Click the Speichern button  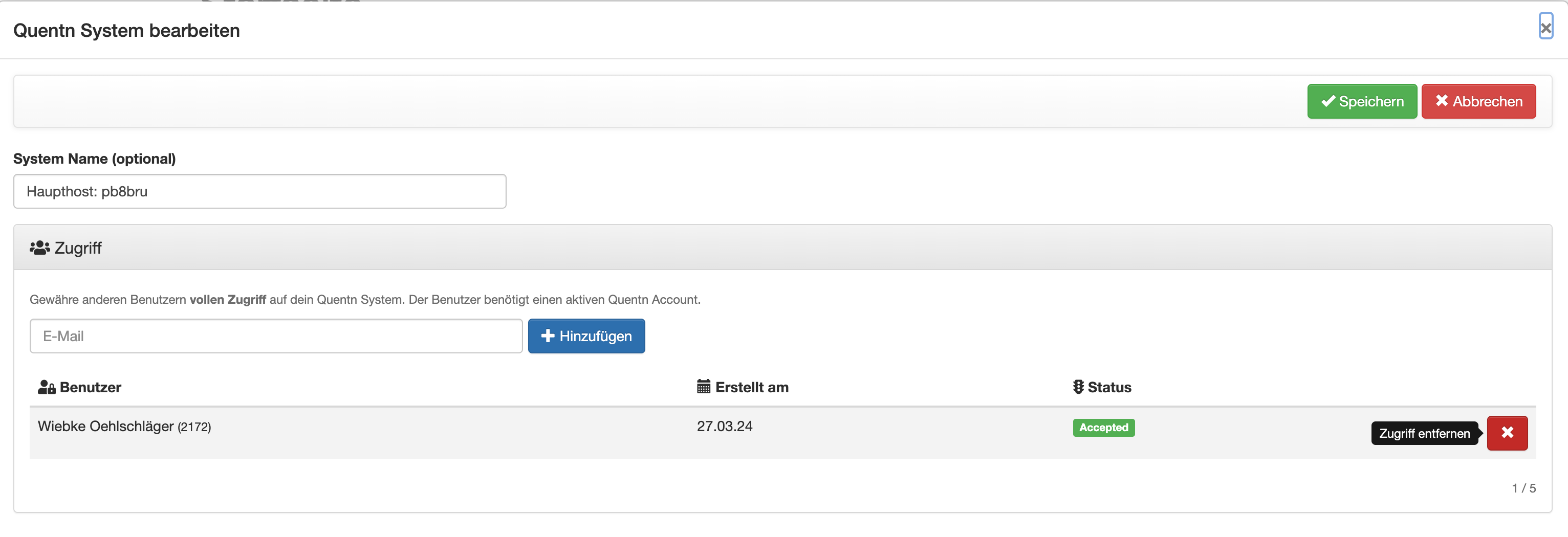(1362, 101)
